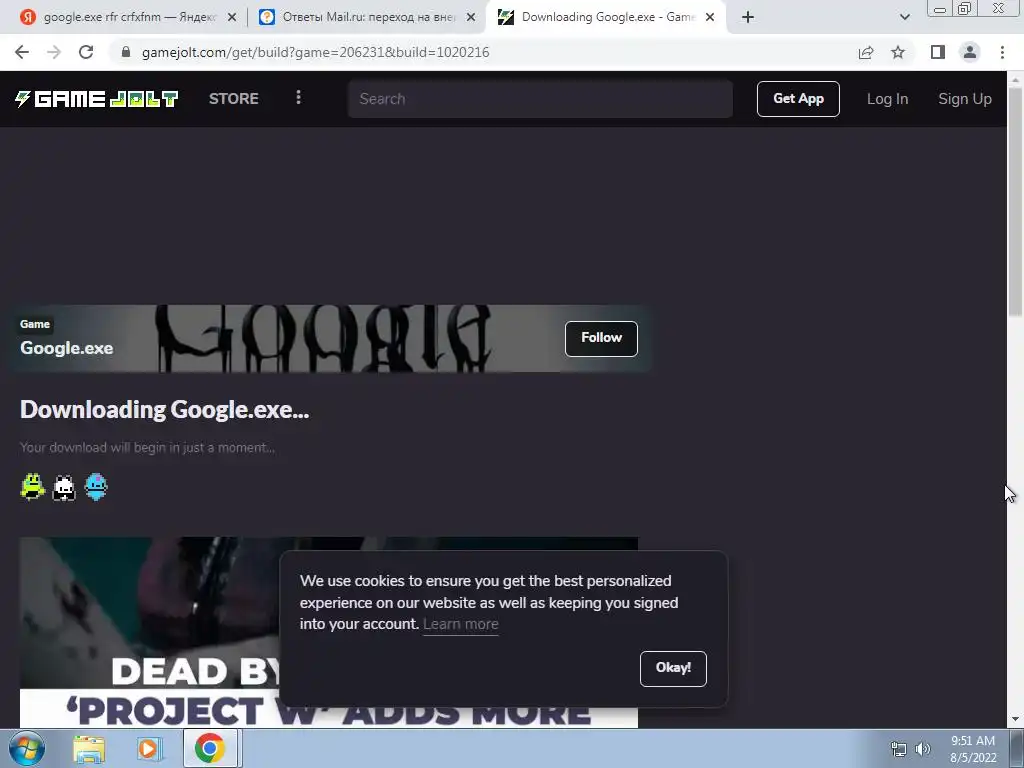This screenshot has width=1024, height=768.
Task: Open Chrome profile menu
Action: pyautogui.click(x=970, y=52)
